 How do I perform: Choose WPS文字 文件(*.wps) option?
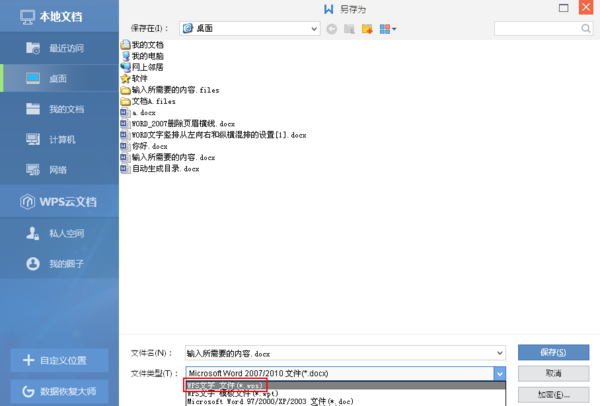(346, 385)
